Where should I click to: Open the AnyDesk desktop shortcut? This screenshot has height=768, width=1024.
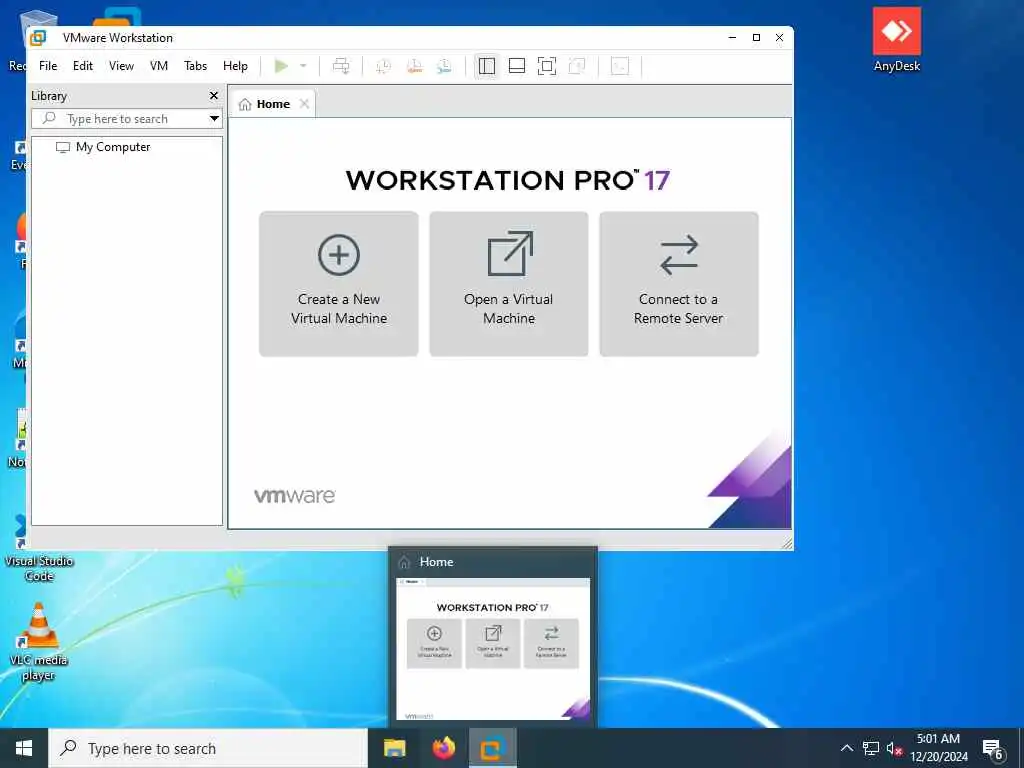click(897, 39)
